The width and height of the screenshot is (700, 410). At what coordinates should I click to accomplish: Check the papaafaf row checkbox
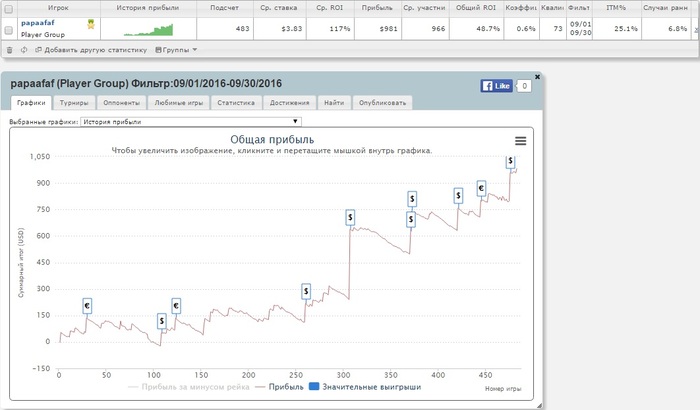pos(8,30)
